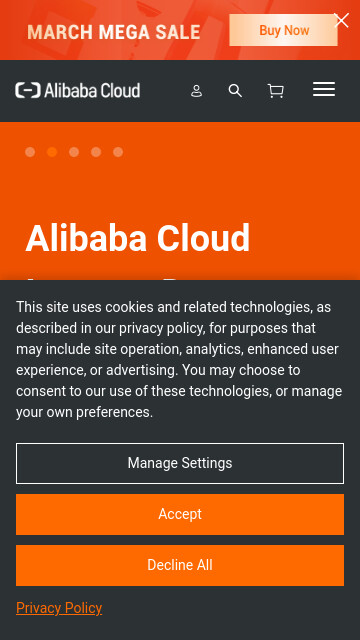This screenshot has height=640, width=360.
Task: Show the fifth carousel slide dot
Action: click(118, 152)
